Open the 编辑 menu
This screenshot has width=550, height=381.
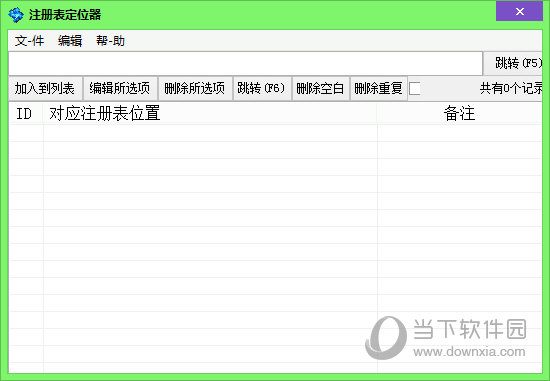pyautogui.click(x=70, y=41)
